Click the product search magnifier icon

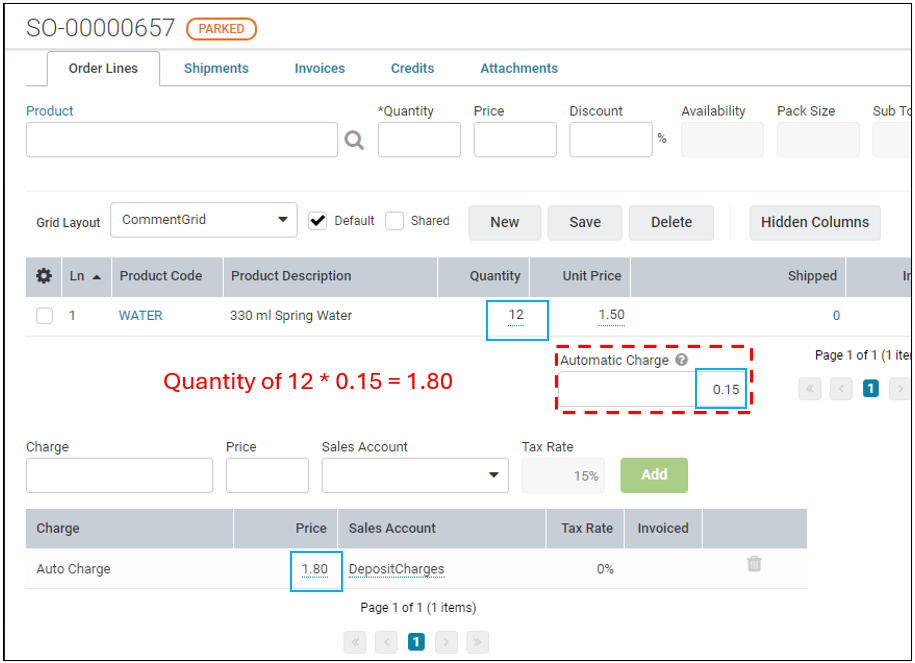click(x=355, y=140)
